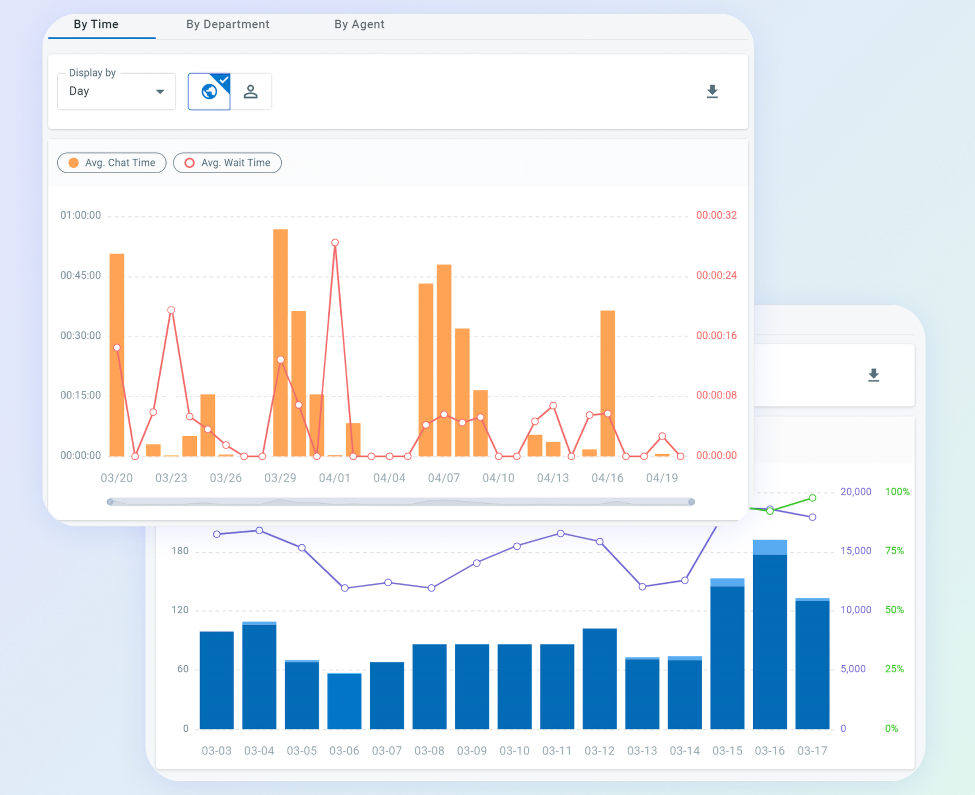Click the orange bar at 03/20
Screen dimensions: 975x795
(117, 355)
